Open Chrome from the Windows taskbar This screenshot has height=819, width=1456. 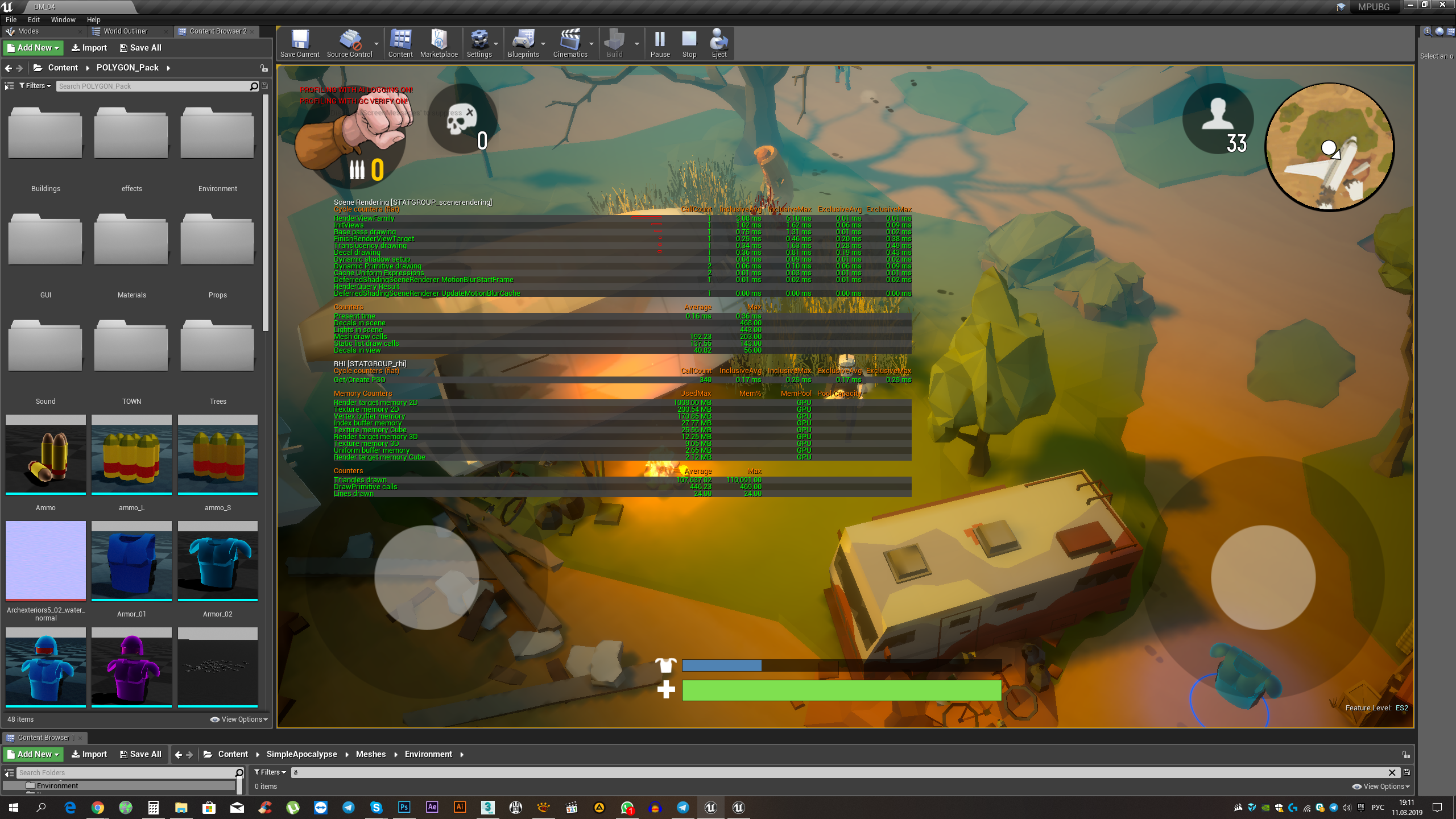pyautogui.click(x=98, y=807)
